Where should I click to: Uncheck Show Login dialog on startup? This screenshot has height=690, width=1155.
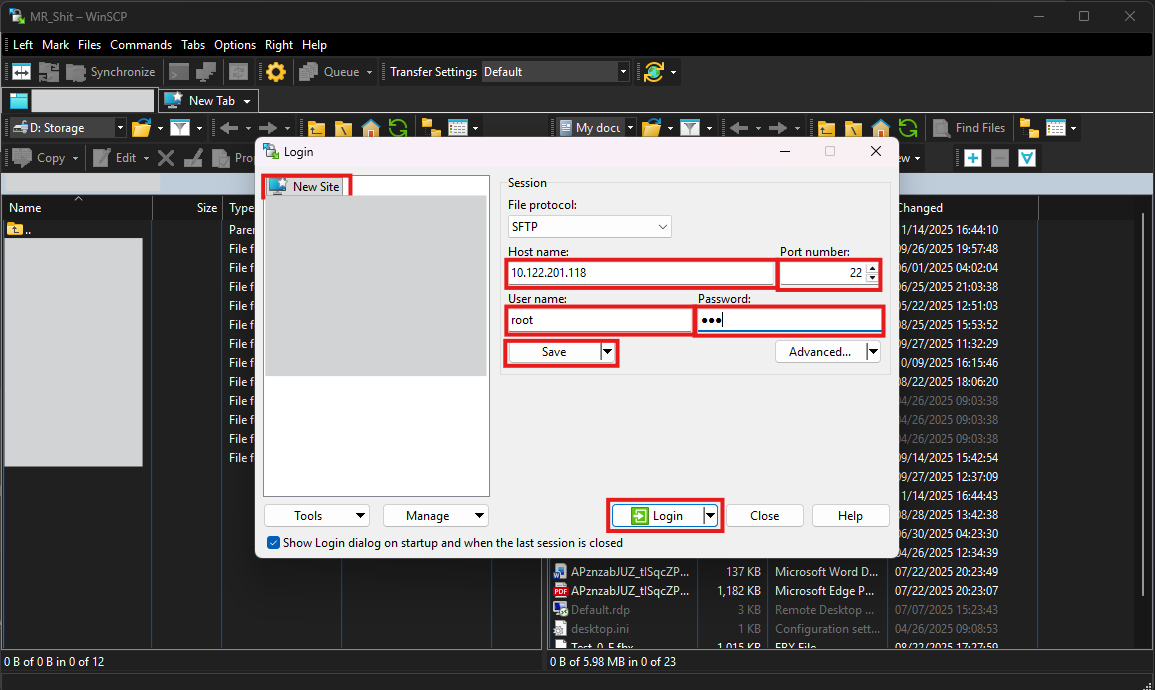pyautogui.click(x=274, y=543)
